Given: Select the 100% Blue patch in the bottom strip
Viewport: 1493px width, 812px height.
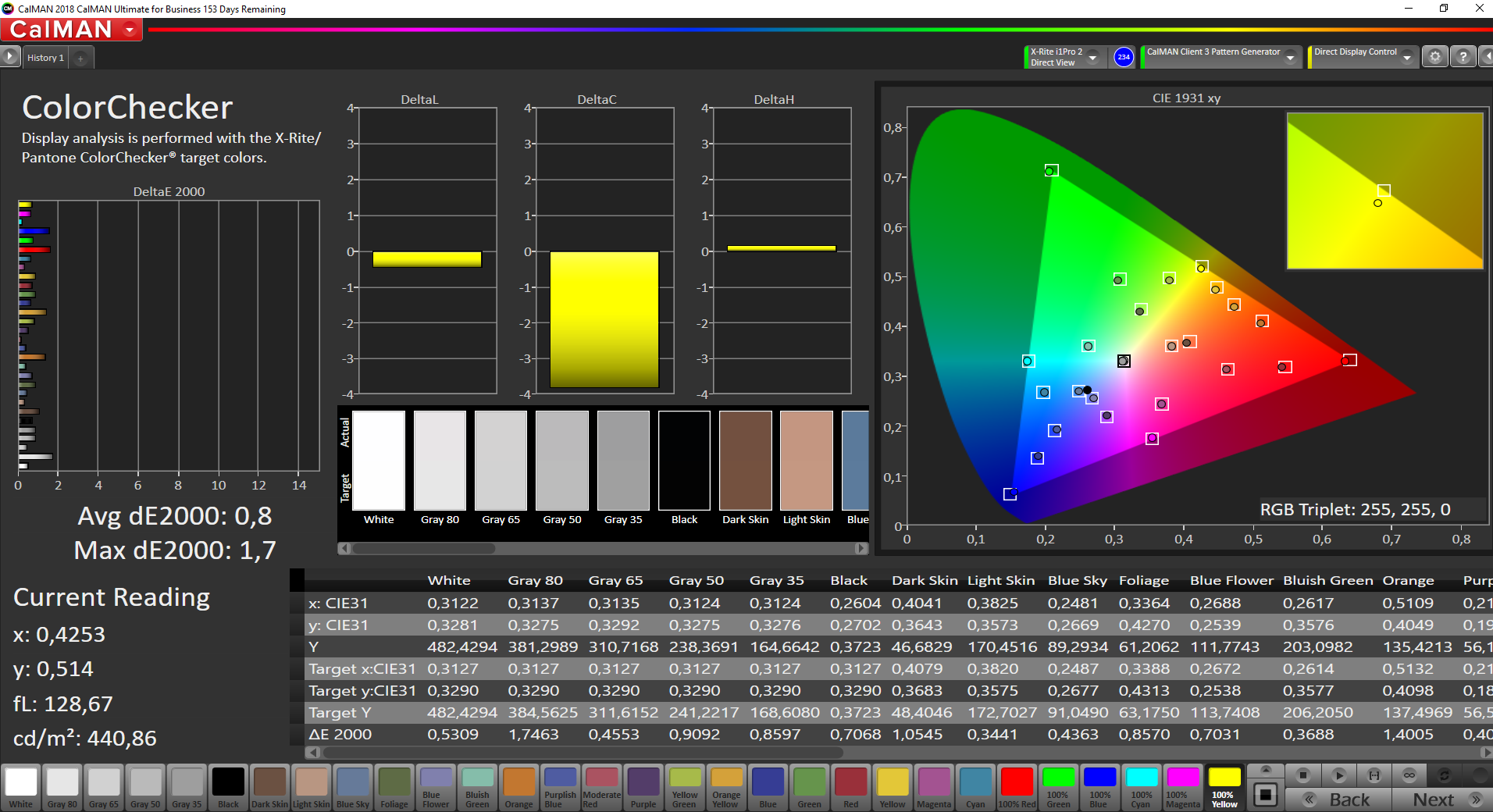Looking at the screenshot, I should click(x=1100, y=787).
